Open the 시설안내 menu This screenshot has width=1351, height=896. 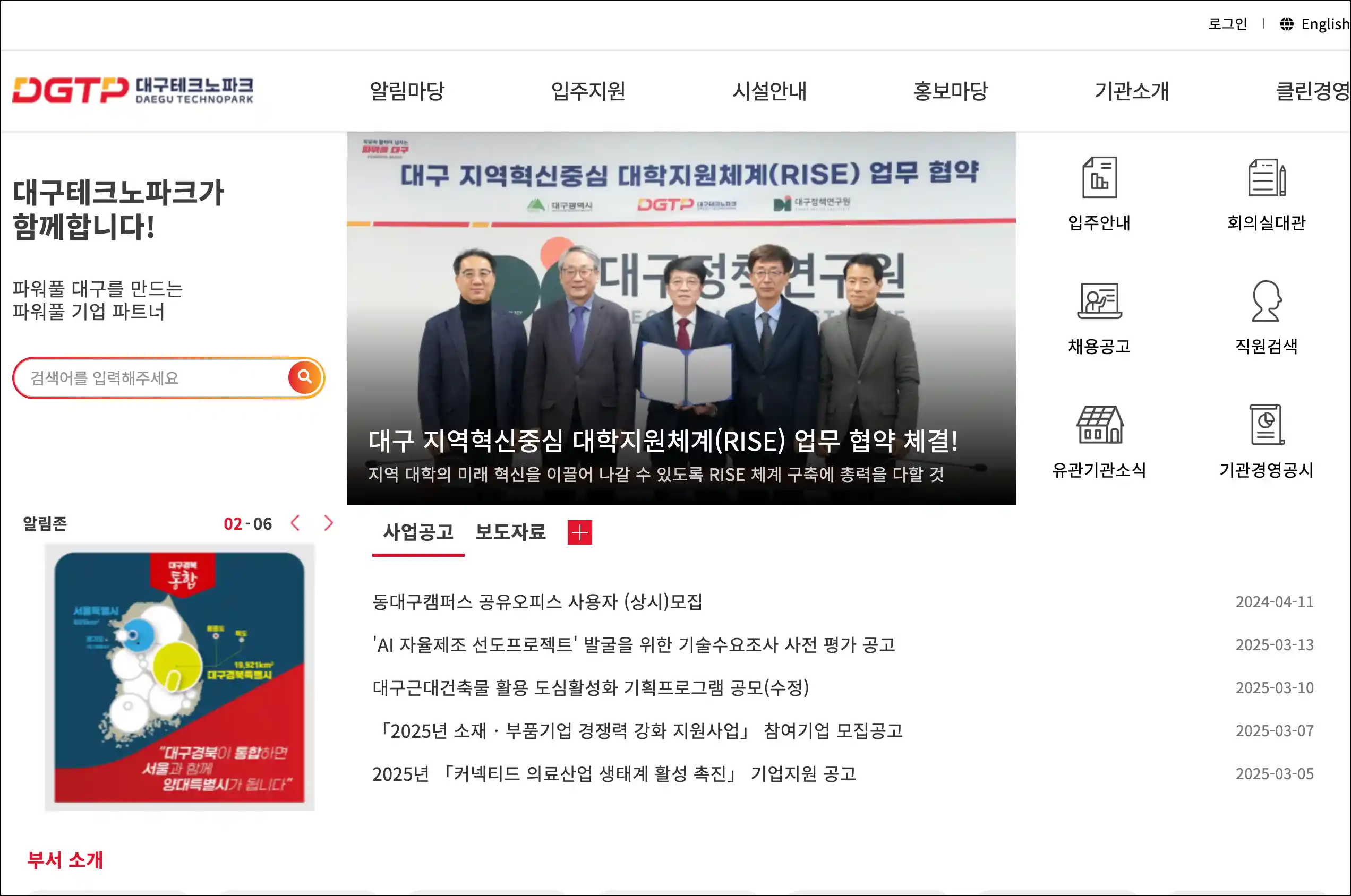pos(769,91)
